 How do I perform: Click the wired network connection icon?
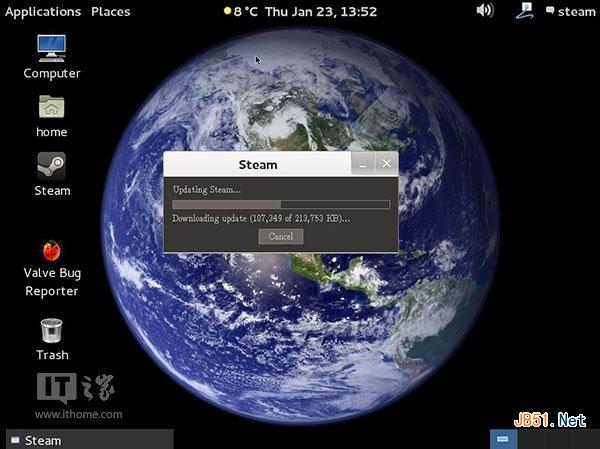tap(525, 11)
